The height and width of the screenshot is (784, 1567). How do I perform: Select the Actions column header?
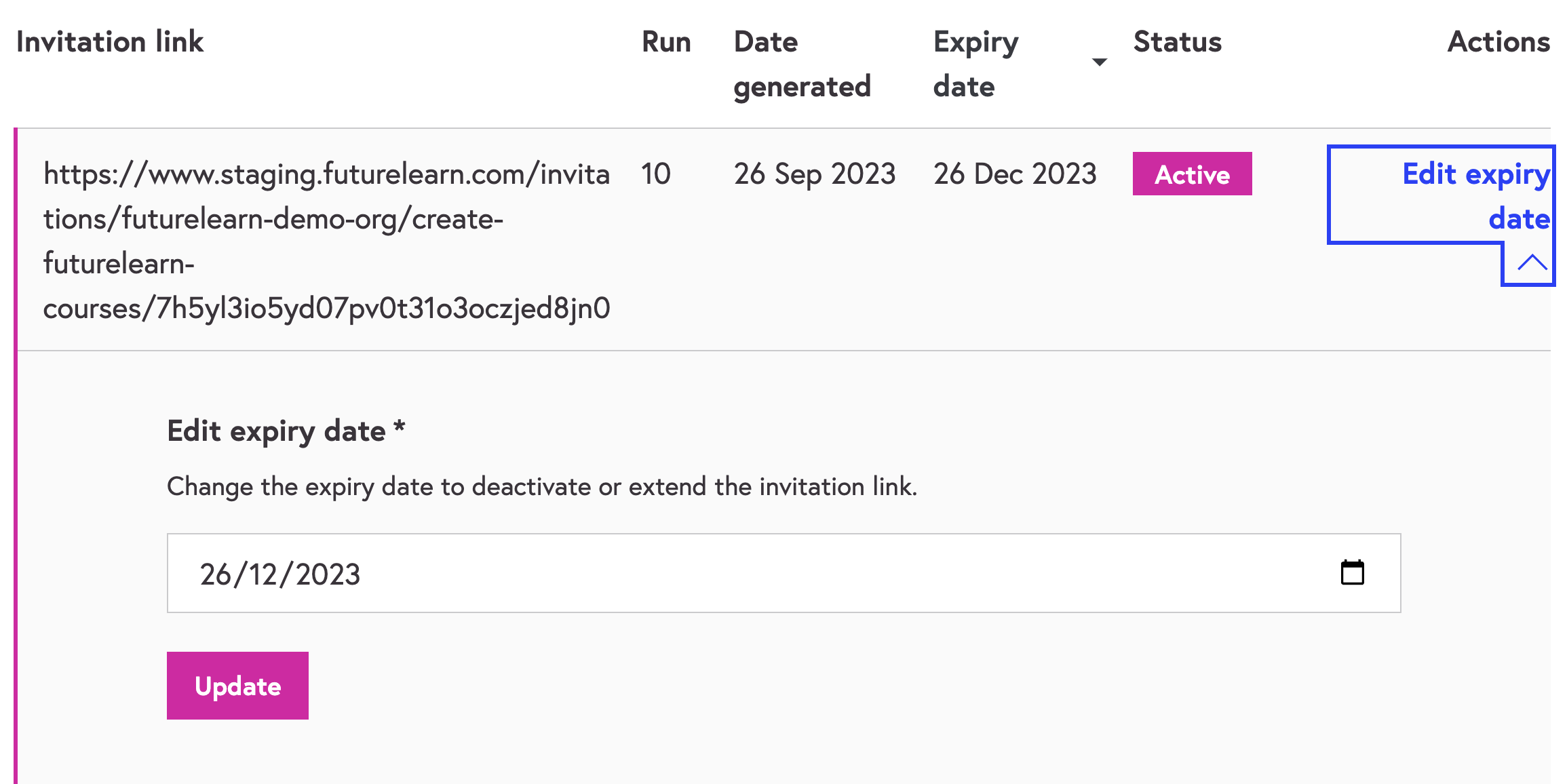pyautogui.click(x=1498, y=42)
